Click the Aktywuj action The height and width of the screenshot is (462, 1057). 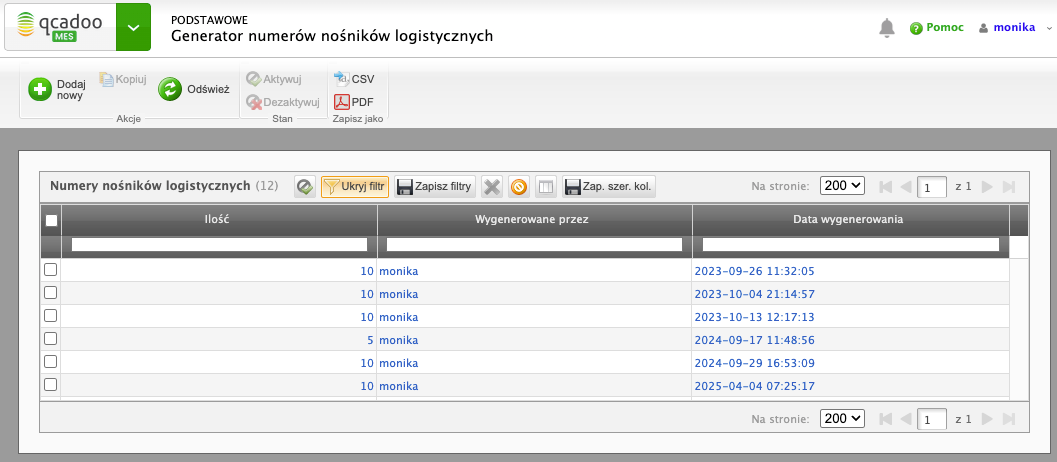274,79
